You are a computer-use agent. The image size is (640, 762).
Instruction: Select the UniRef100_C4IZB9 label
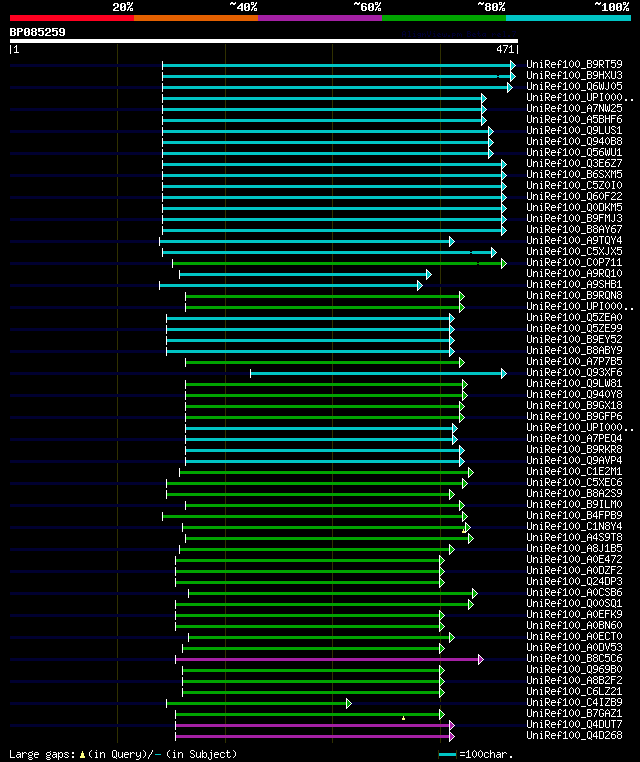tap(574, 703)
